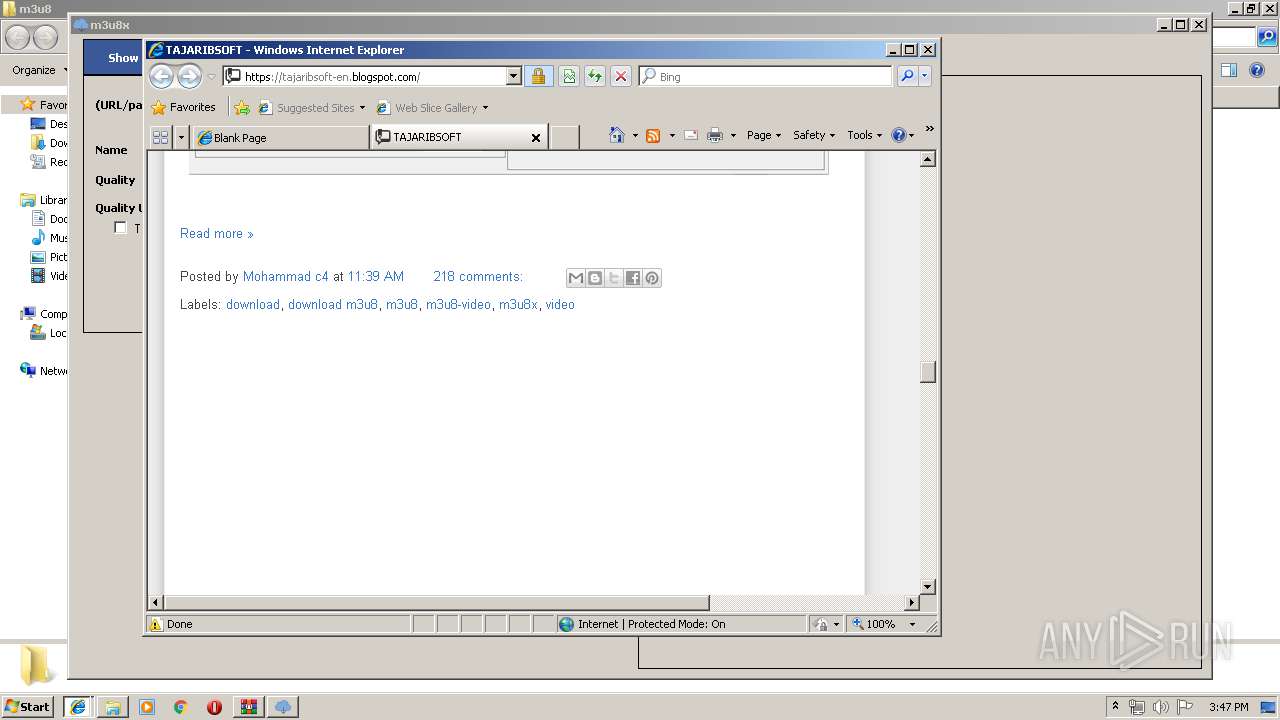Expand the command bar overflow chevron
This screenshot has height=720, width=1280.
click(929, 129)
